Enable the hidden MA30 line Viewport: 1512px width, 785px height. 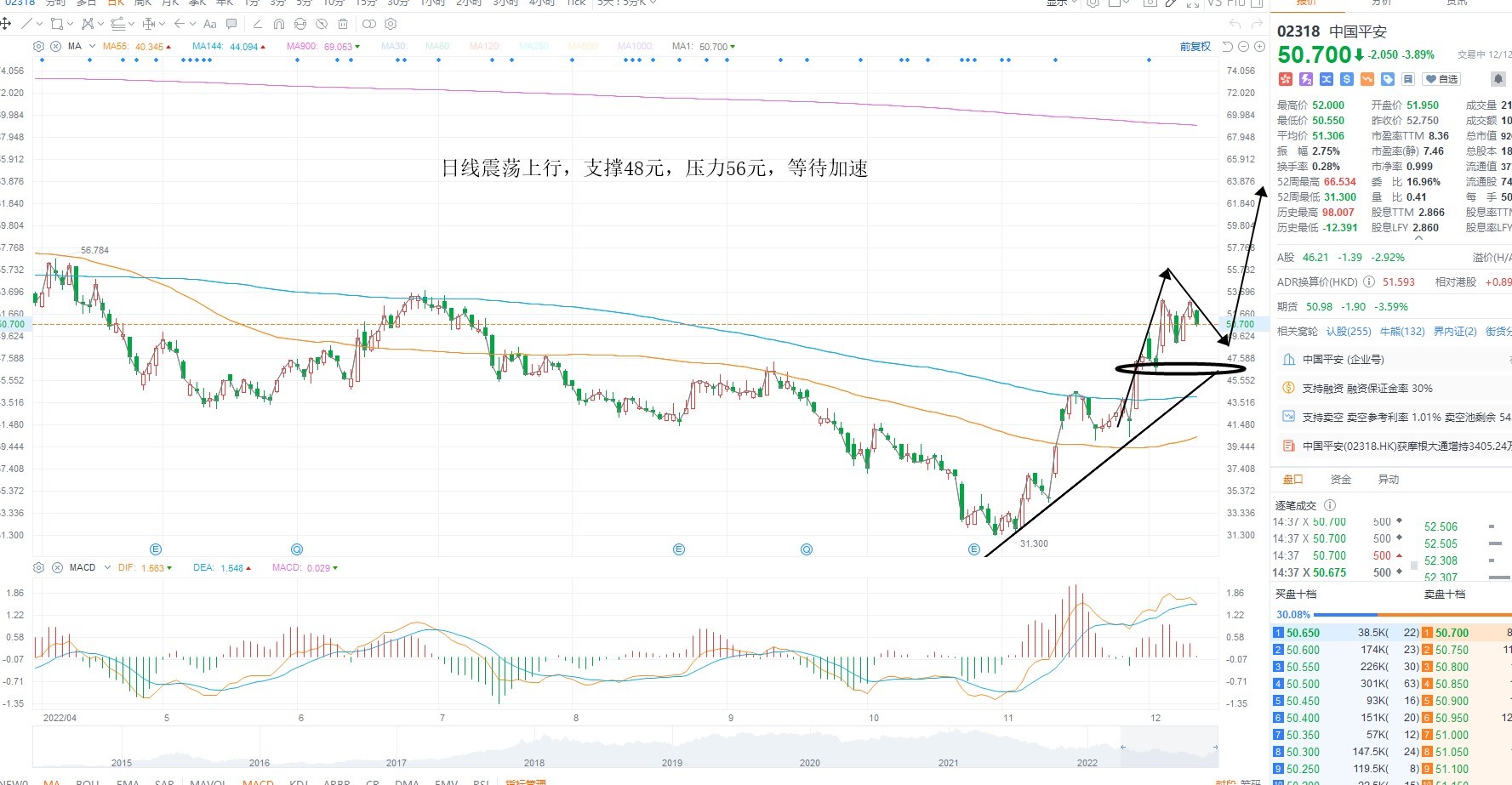click(394, 46)
